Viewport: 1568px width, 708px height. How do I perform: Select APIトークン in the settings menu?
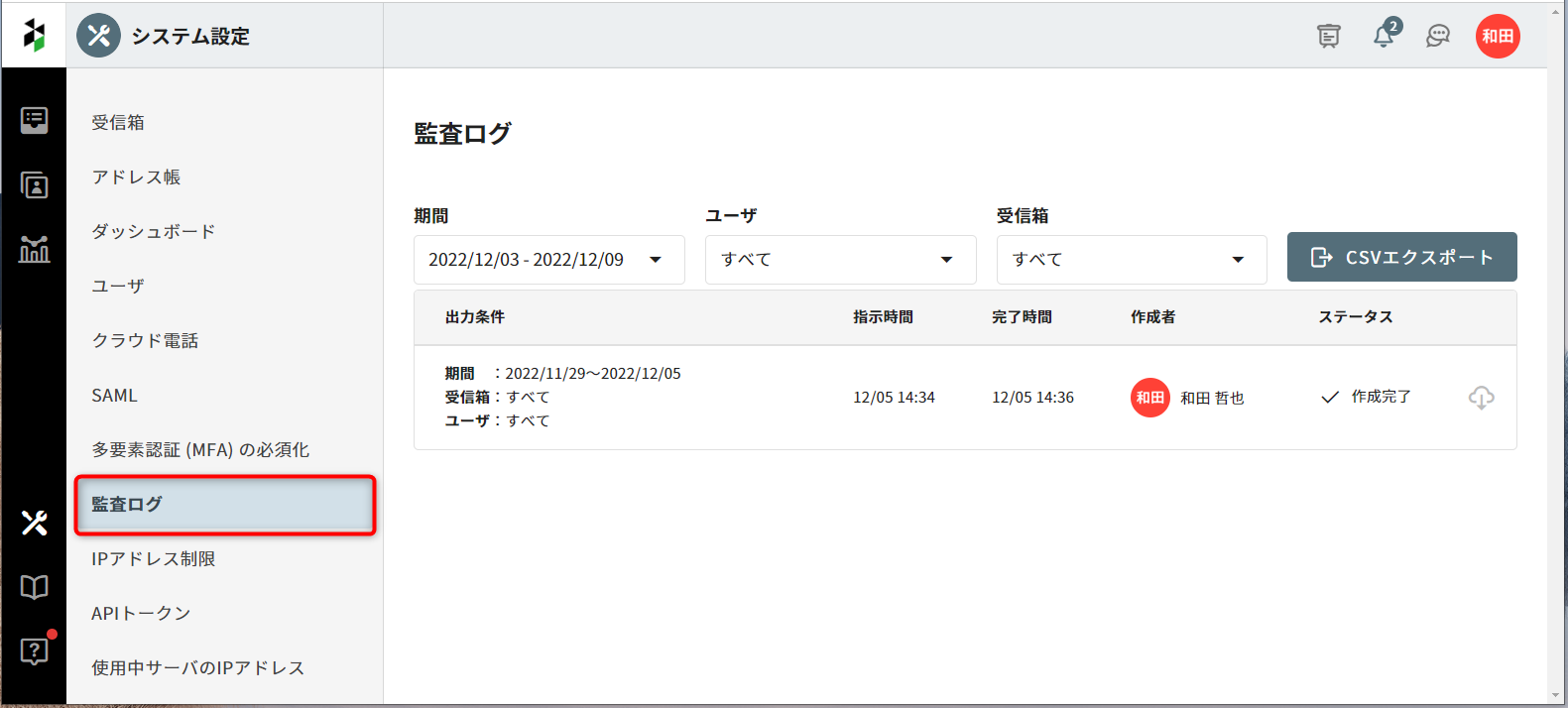tap(141, 614)
